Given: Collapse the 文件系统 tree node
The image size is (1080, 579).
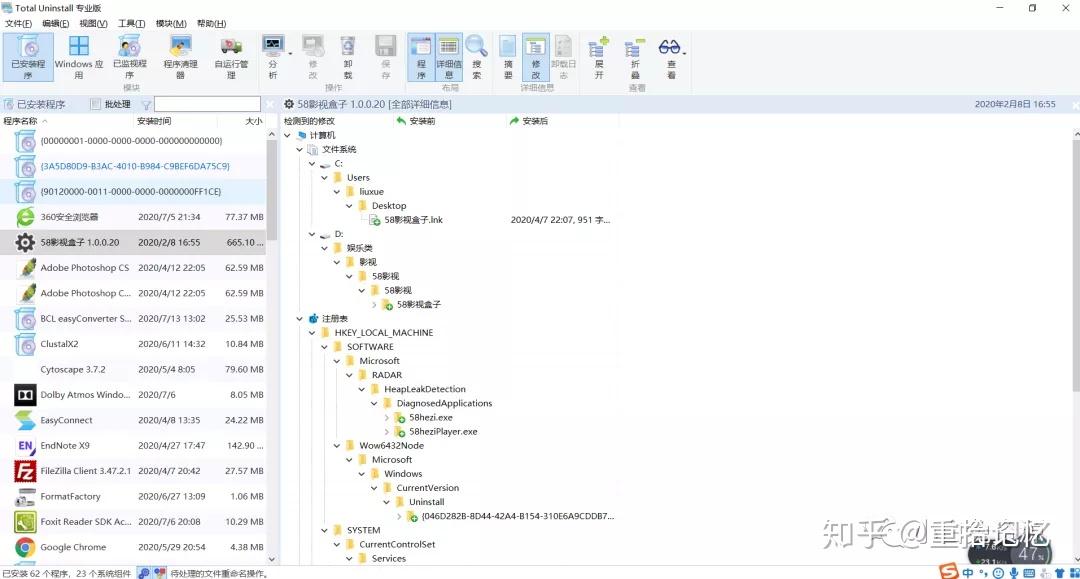Looking at the screenshot, I should pos(300,149).
